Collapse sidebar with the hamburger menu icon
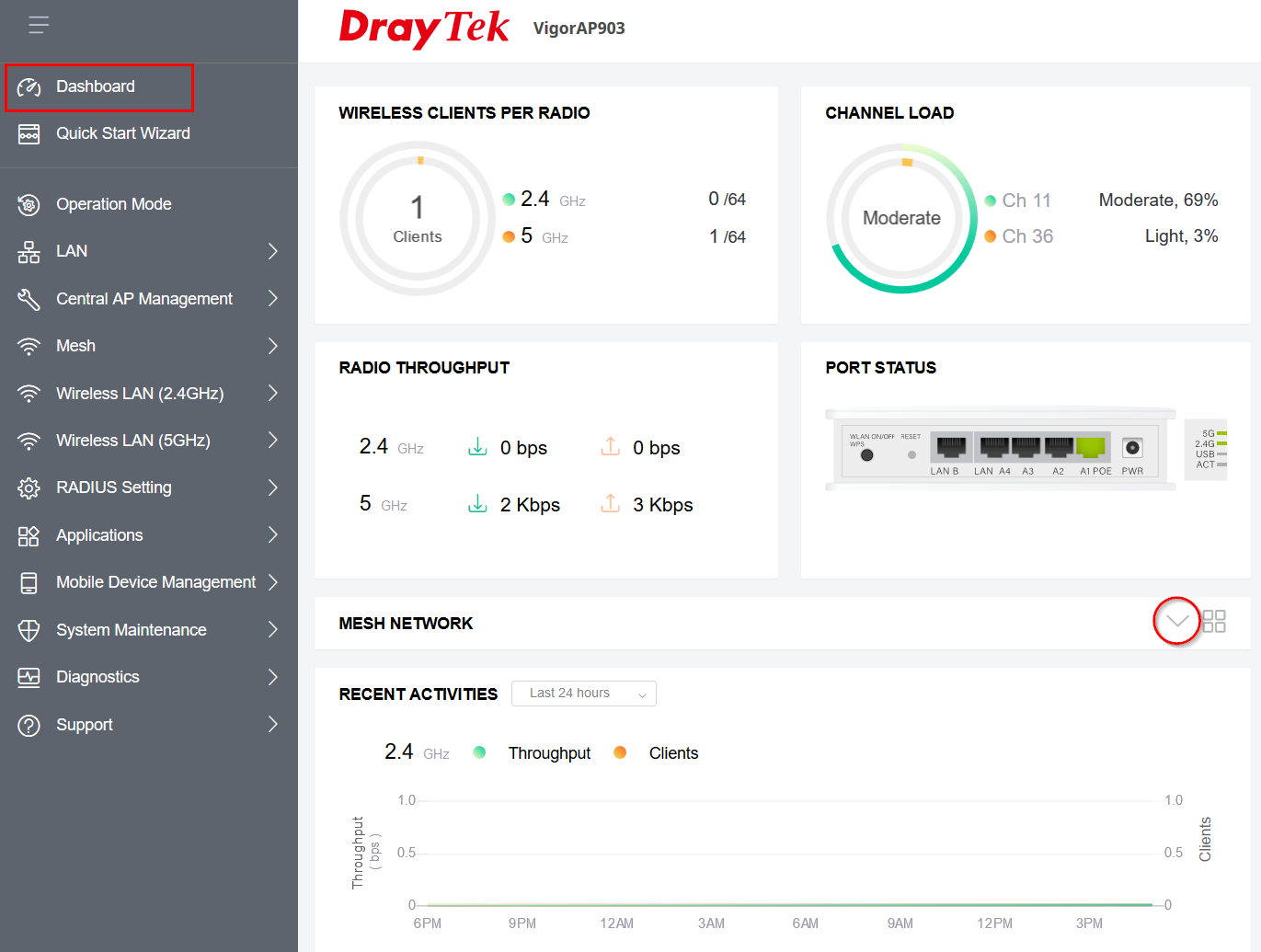 (x=39, y=25)
